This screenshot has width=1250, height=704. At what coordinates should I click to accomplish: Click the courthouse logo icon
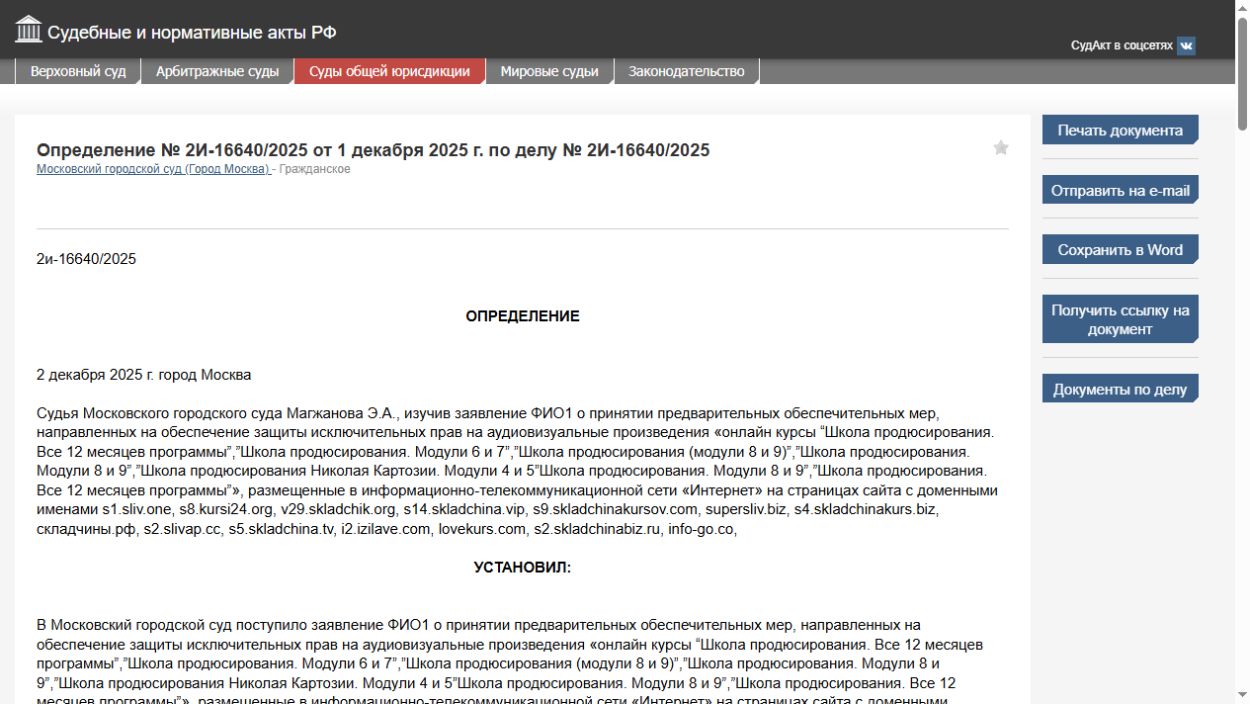(x=29, y=30)
